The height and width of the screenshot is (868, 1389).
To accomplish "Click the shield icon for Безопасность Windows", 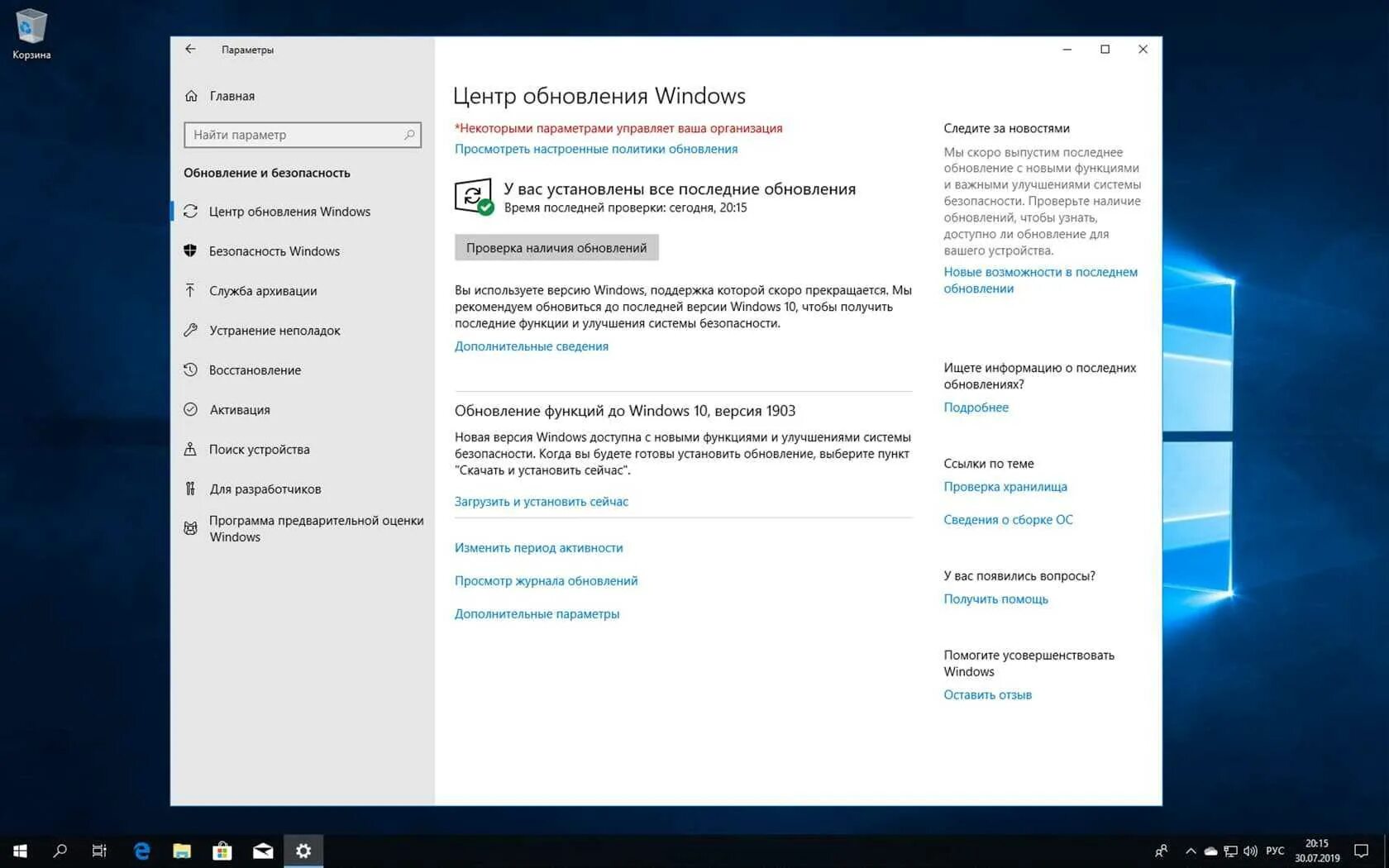I will [x=190, y=250].
